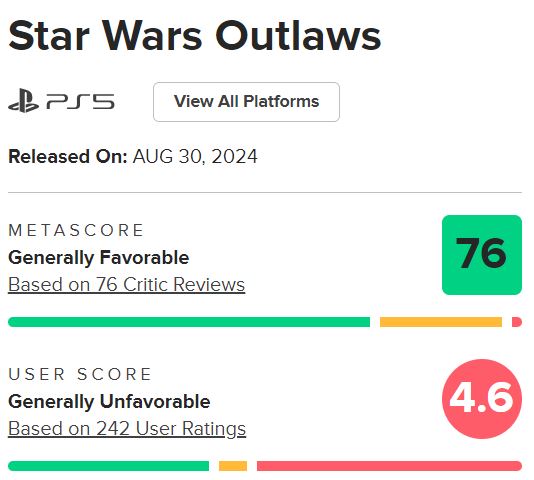Click the red User Score 4.6 circle
Viewport: 534px width, 480px height.
click(482, 399)
